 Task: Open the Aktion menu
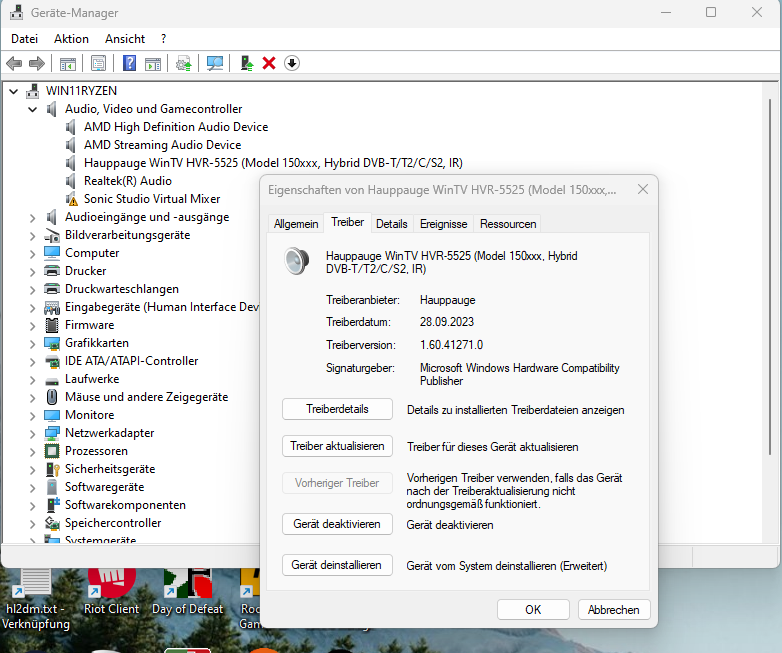click(x=71, y=39)
